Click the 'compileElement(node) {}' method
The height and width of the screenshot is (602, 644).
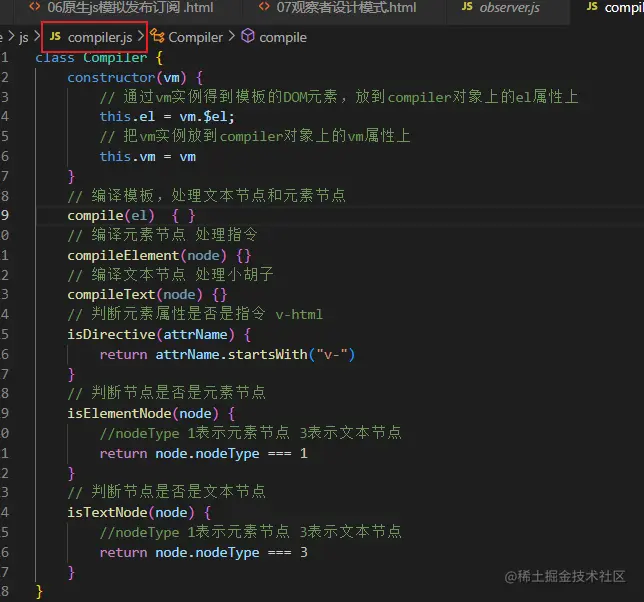[159, 255]
